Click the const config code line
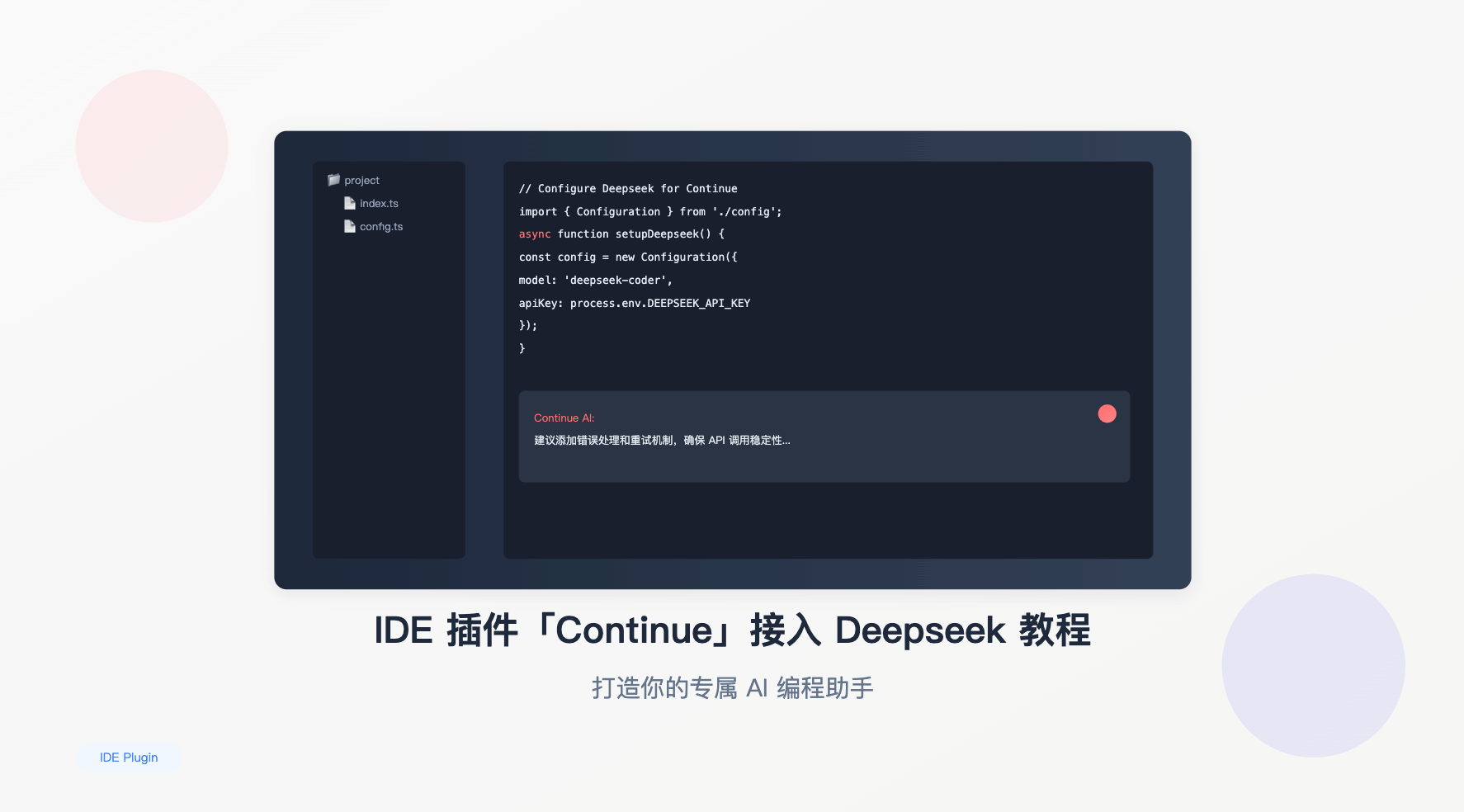 click(x=628, y=257)
